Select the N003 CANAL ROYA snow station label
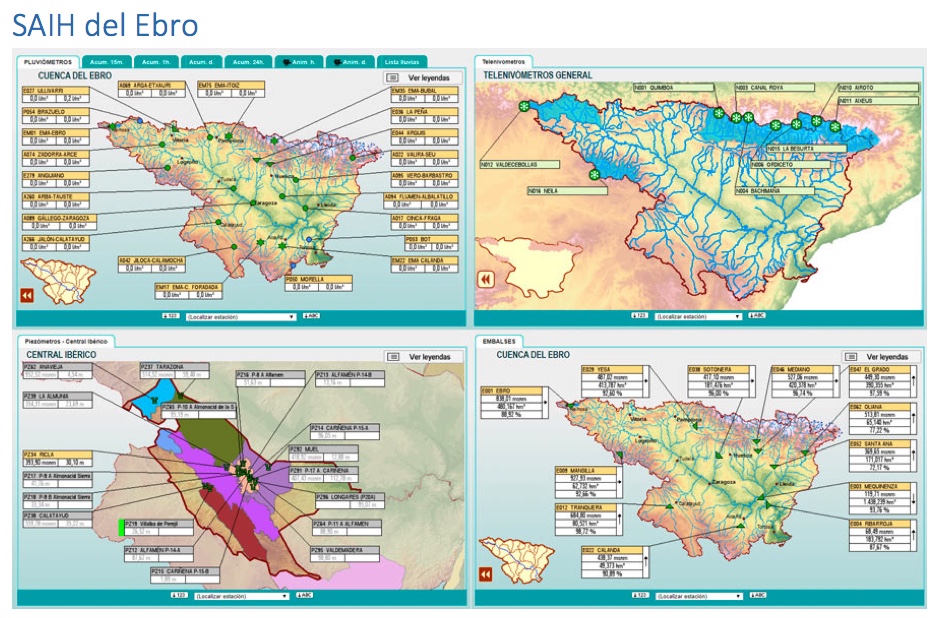This screenshot has width=936, height=618. (775, 88)
